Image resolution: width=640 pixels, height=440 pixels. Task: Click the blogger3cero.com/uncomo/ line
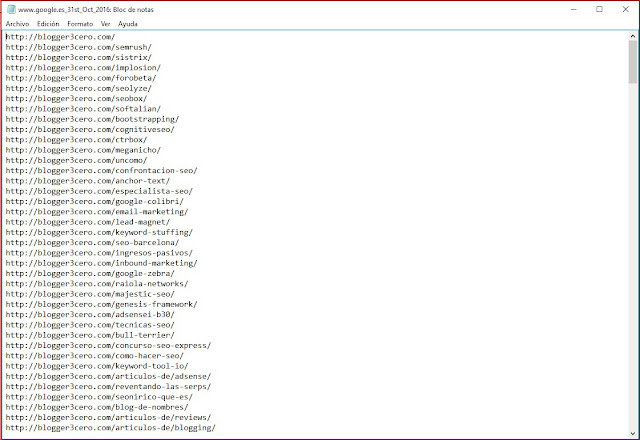[x=76, y=160]
